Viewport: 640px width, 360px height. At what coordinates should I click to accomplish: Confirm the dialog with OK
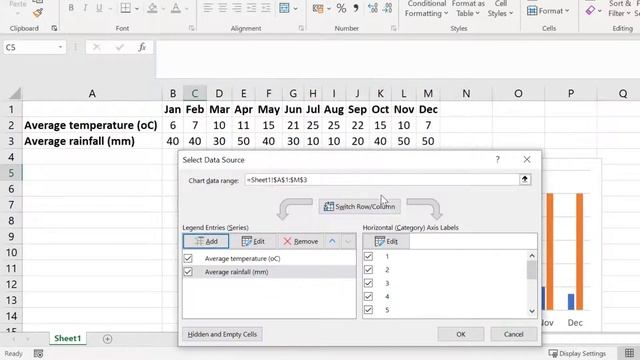(461, 334)
